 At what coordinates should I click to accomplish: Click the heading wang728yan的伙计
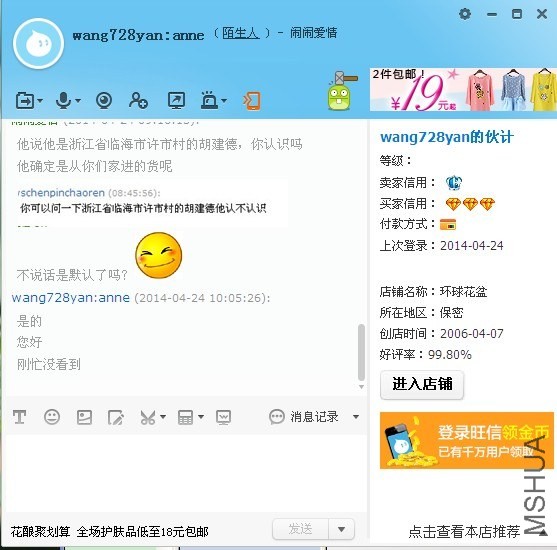(447, 137)
